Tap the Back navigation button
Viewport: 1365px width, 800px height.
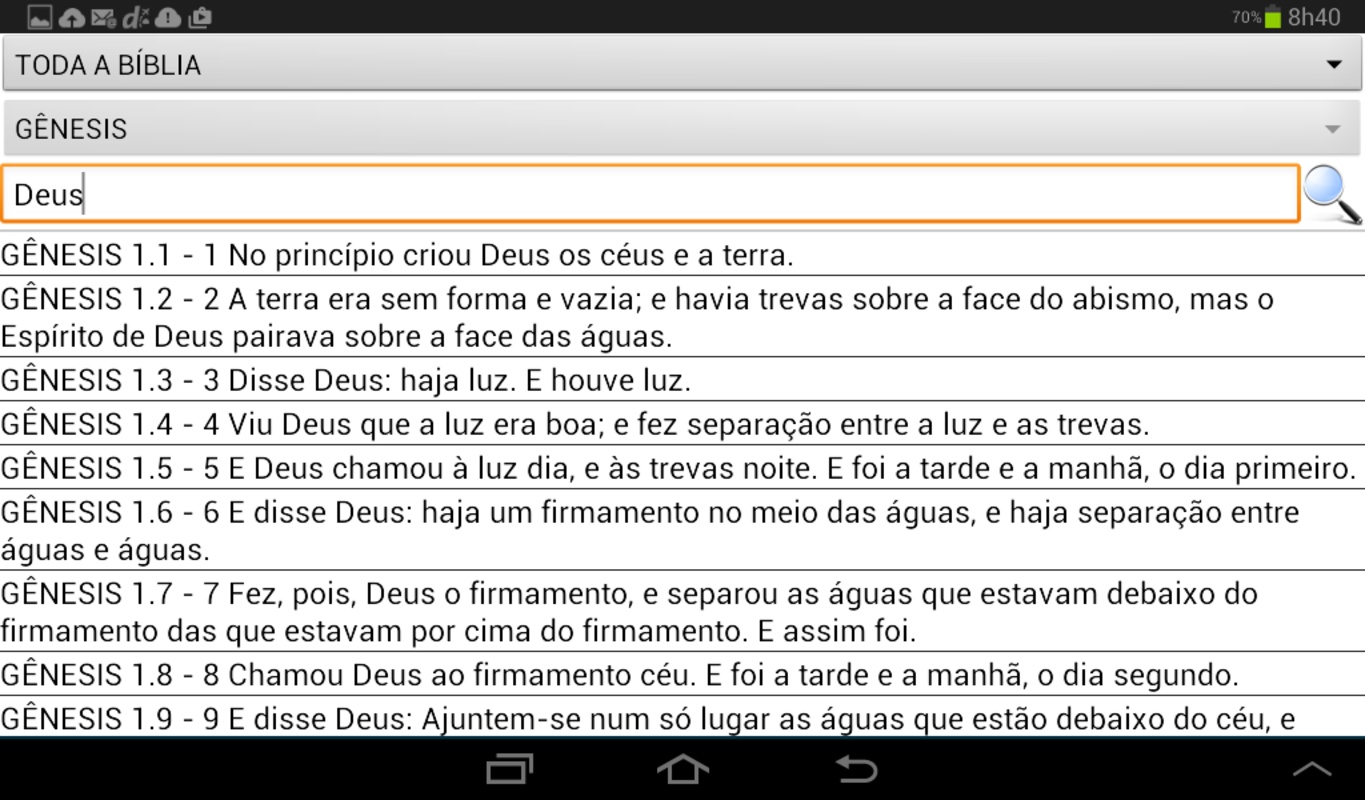[856, 769]
